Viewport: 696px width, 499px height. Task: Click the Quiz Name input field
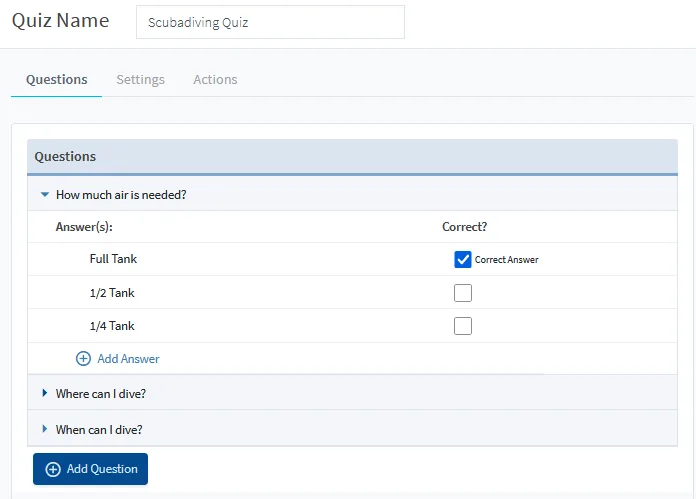[x=270, y=22]
